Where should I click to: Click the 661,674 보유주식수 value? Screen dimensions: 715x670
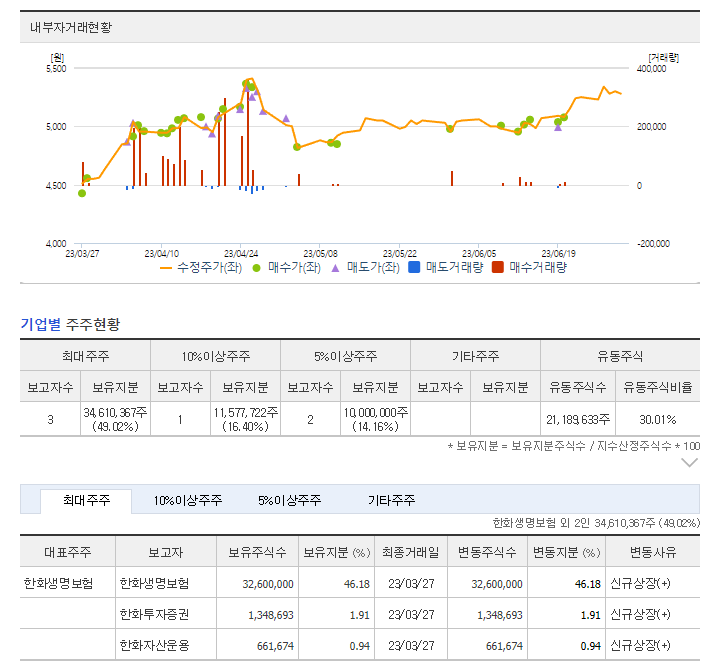pos(275,646)
